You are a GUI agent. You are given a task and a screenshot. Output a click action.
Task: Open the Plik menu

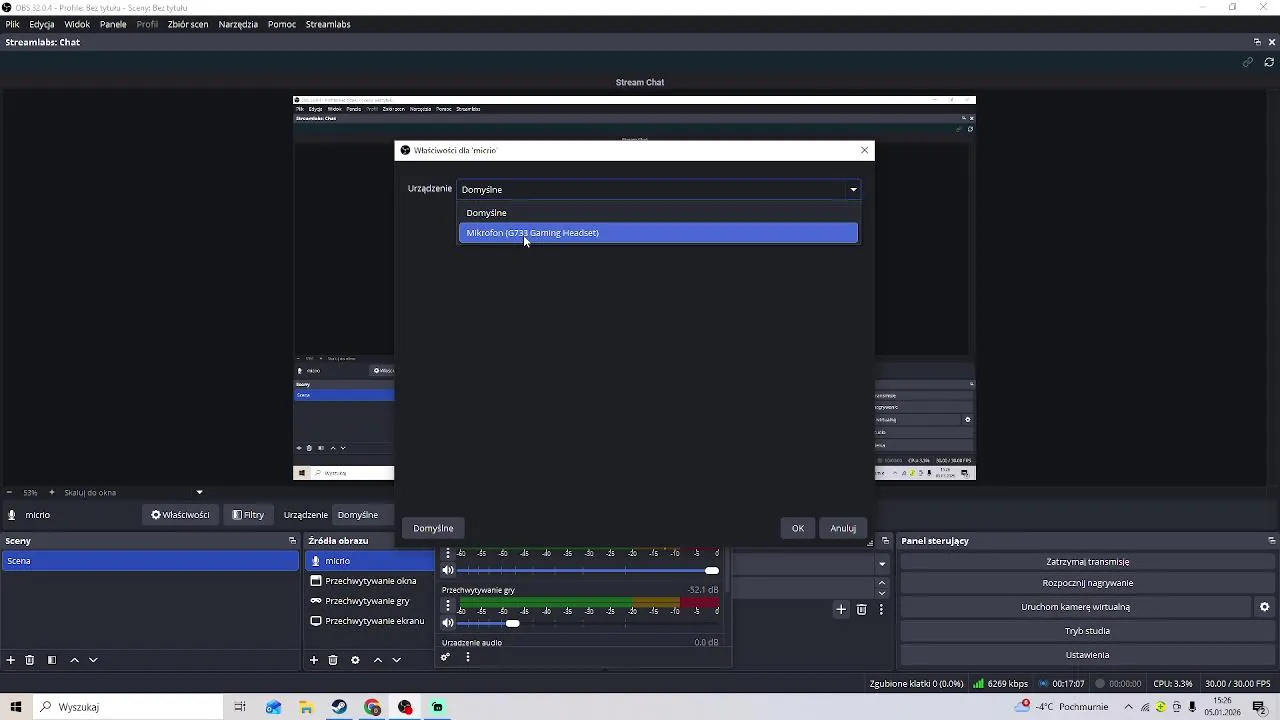[12, 24]
